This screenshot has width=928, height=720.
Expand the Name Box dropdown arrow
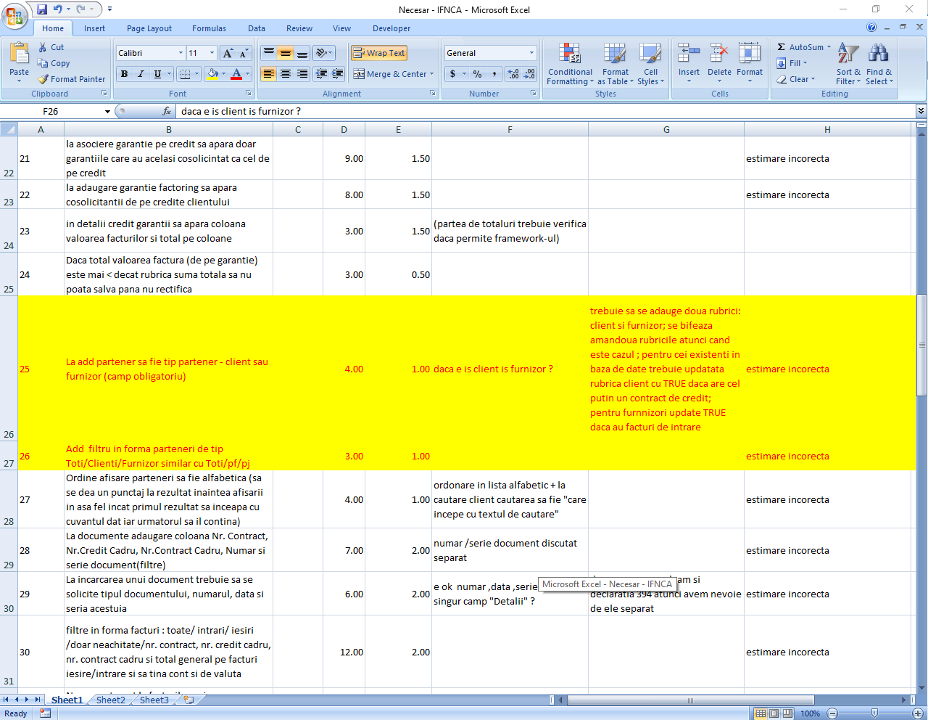107,111
